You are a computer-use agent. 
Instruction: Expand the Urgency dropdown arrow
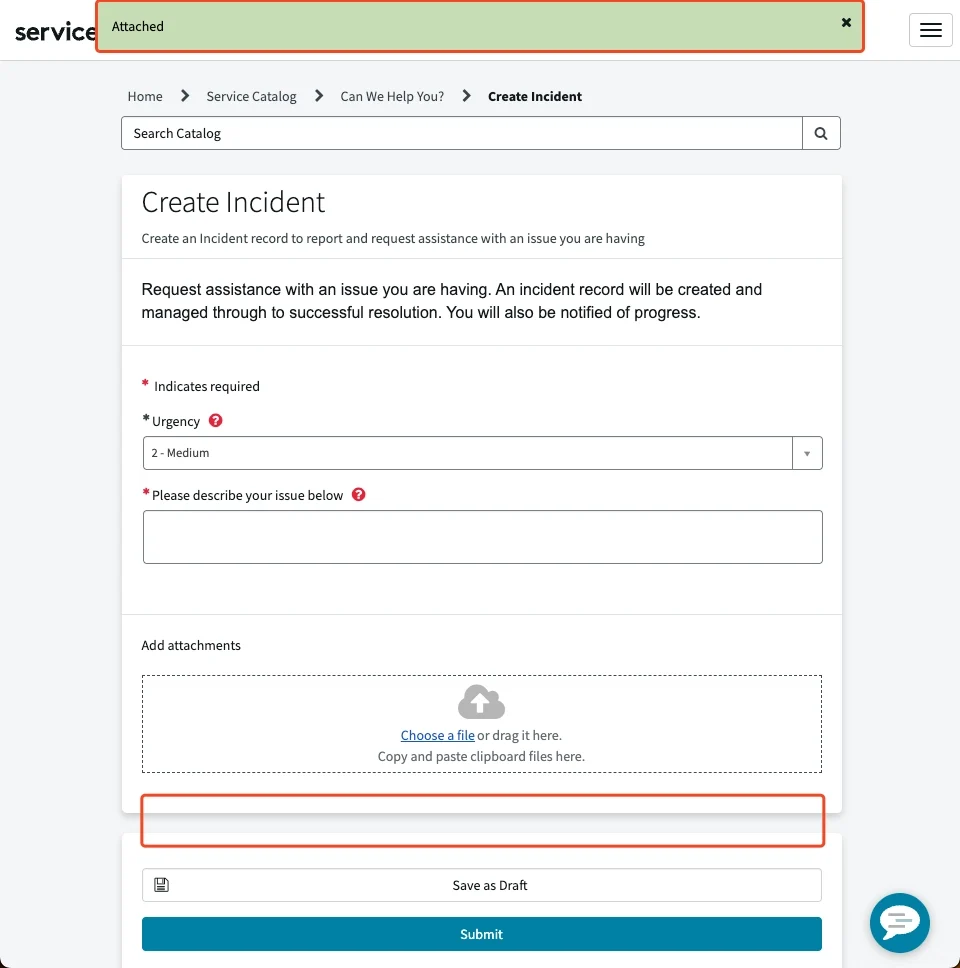[807, 453]
